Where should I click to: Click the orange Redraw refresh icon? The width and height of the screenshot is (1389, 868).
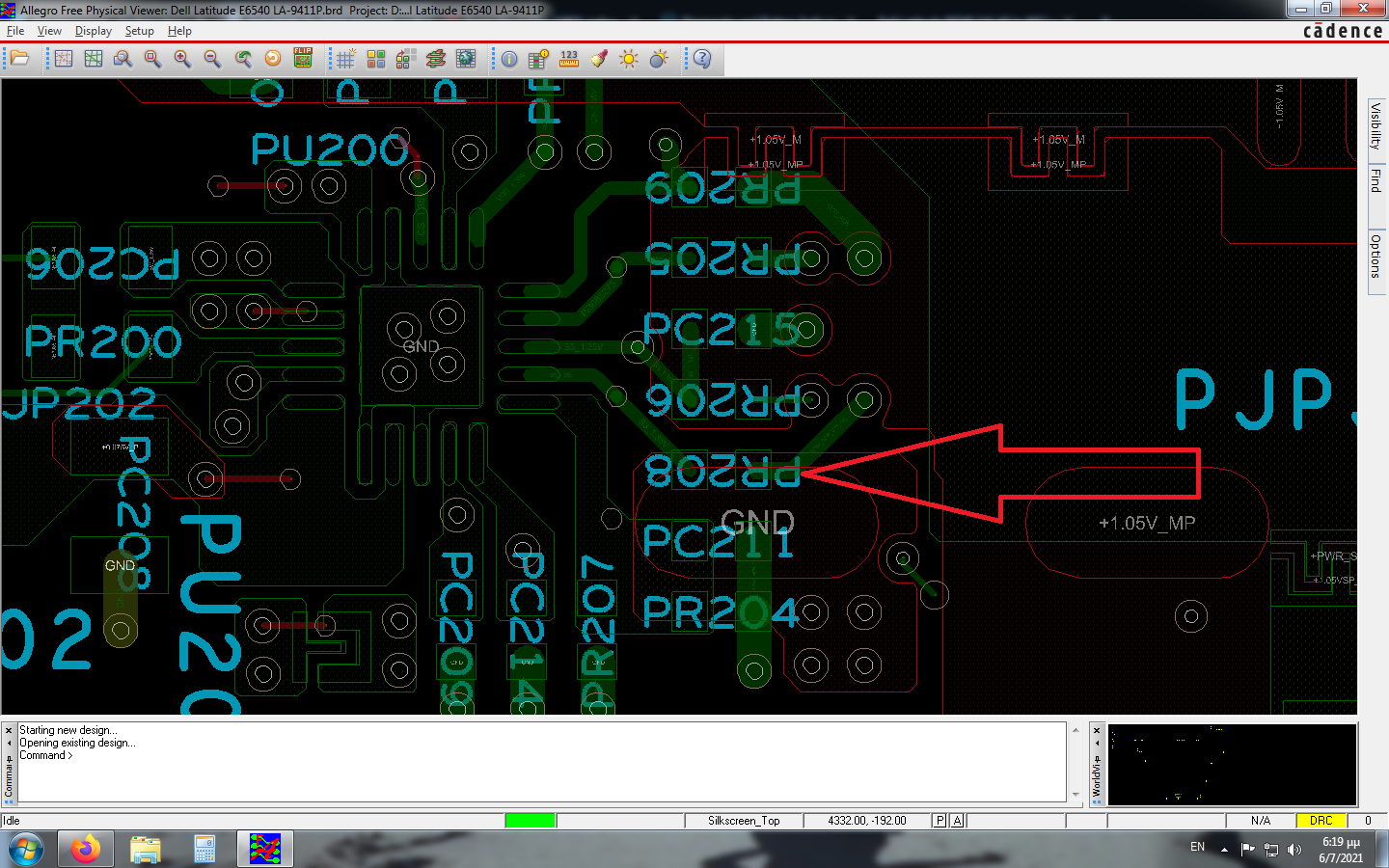point(273,59)
